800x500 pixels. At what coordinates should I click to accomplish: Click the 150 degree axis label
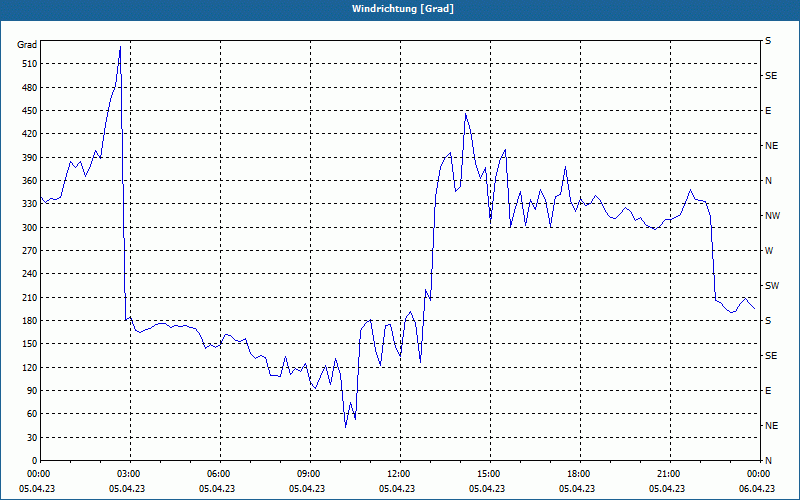click(x=30, y=343)
